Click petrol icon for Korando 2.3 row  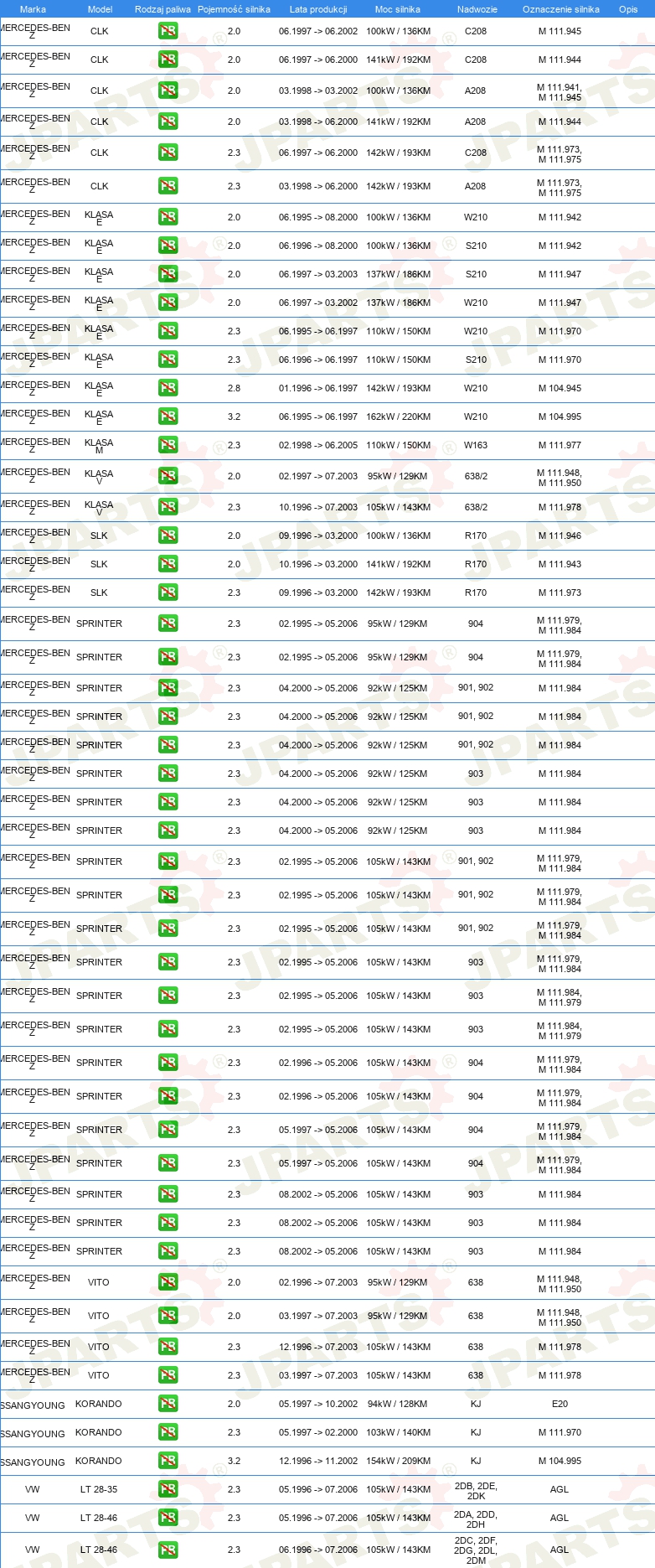pos(168,1432)
